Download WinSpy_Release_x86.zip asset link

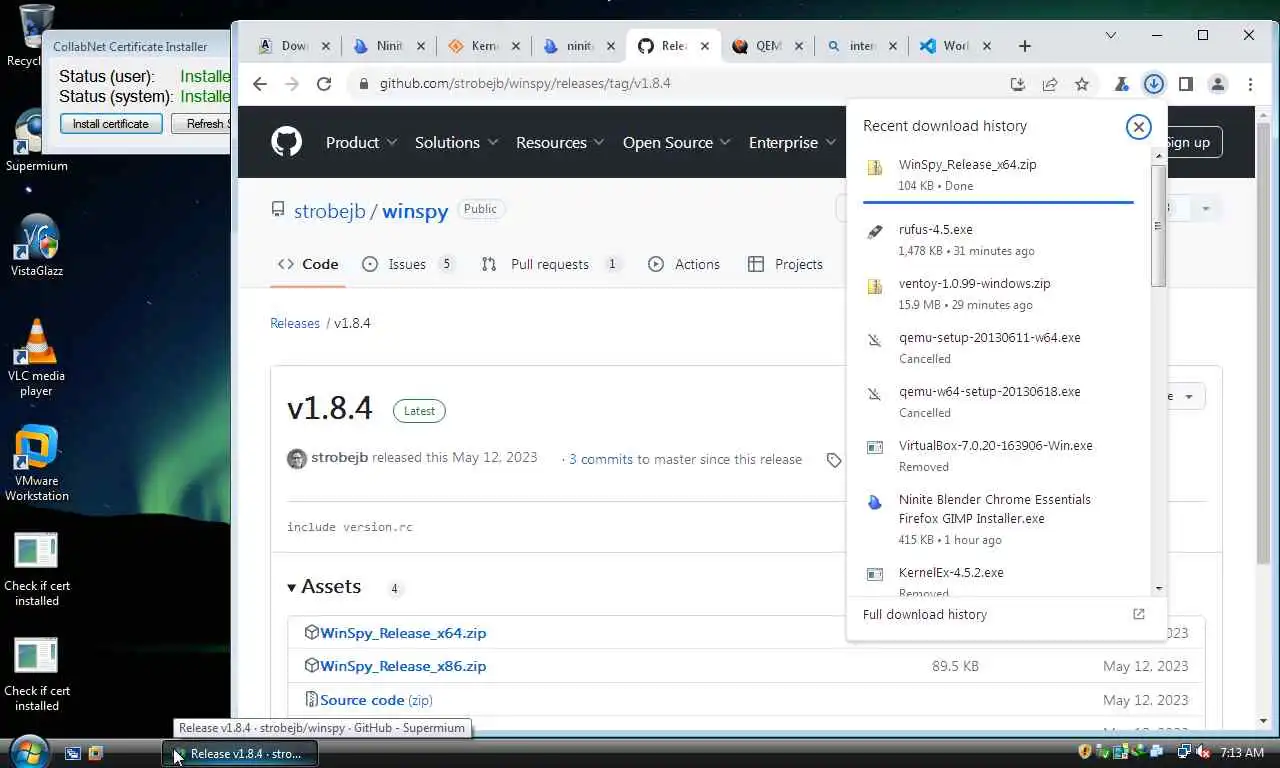pyautogui.click(x=403, y=666)
